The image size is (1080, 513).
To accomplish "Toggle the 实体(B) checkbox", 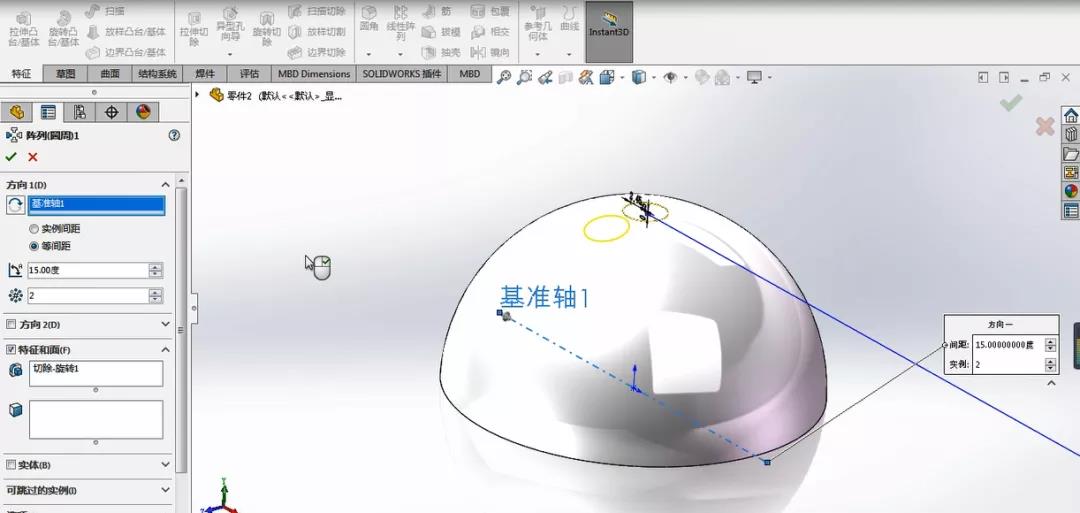I will 10,465.
